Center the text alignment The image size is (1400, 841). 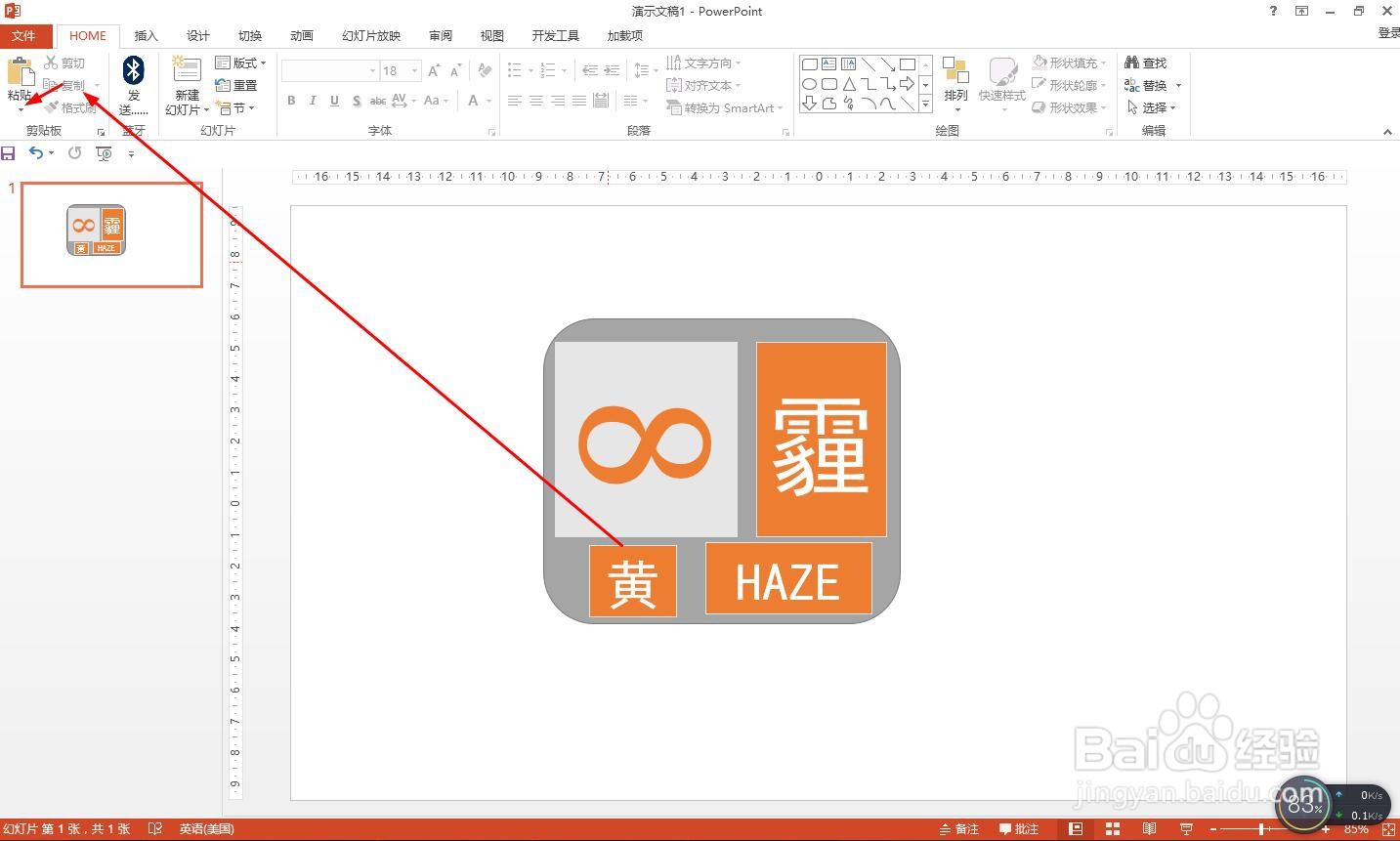[536, 101]
